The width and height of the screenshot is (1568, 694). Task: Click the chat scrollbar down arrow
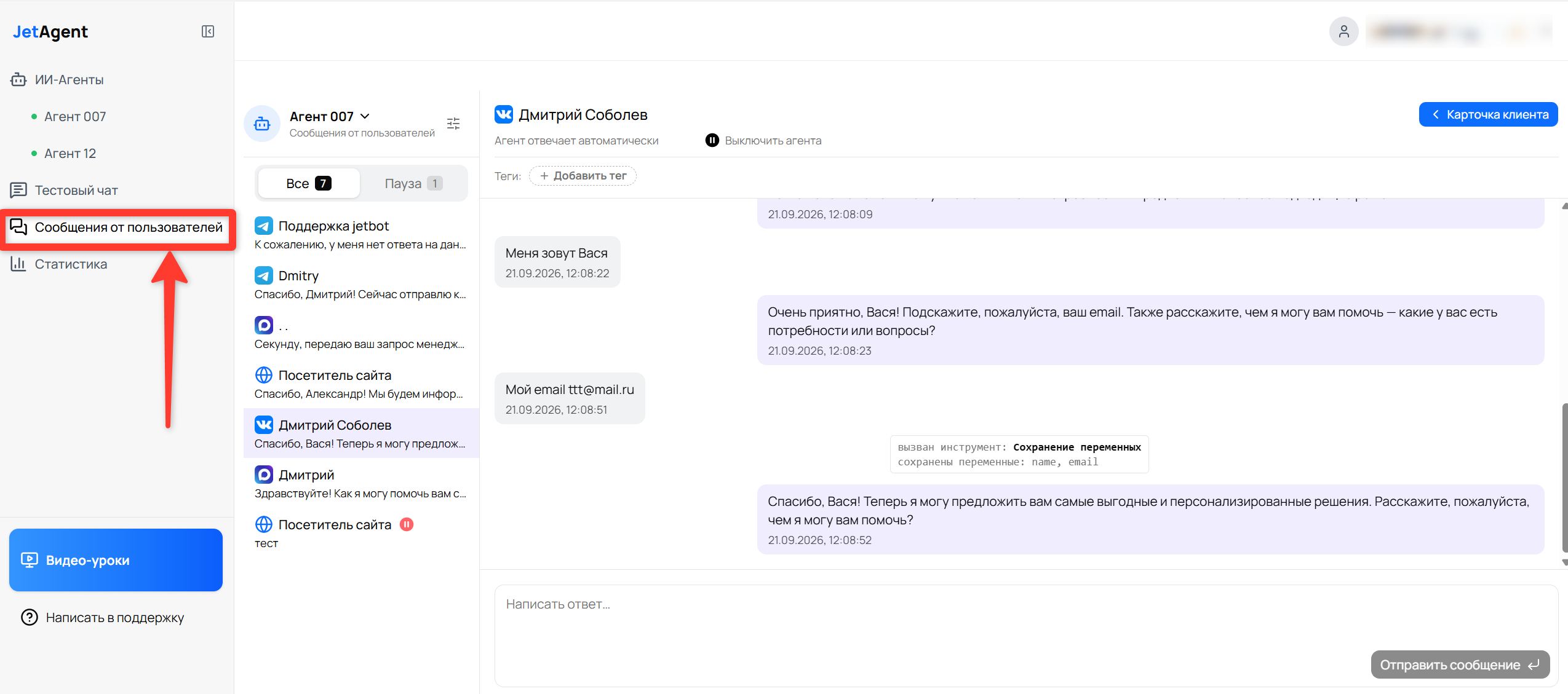pos(1564,562)
